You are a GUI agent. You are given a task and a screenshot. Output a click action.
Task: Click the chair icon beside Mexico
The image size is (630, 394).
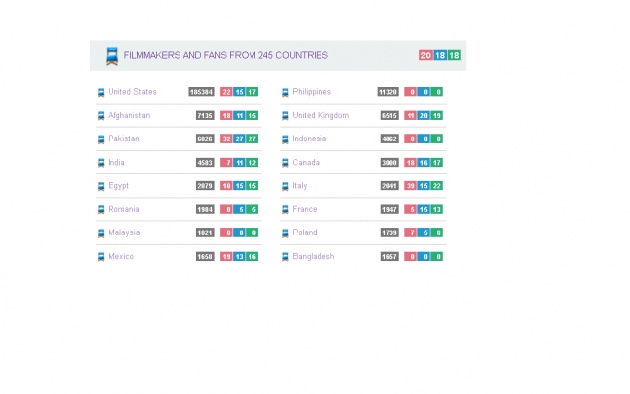(x=101, y=257)
